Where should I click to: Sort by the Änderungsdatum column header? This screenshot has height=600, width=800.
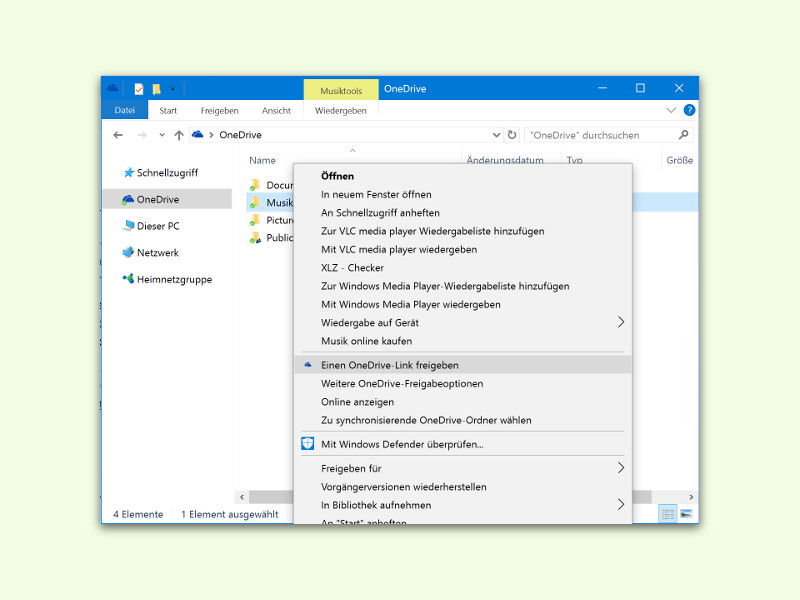point(505,160)
